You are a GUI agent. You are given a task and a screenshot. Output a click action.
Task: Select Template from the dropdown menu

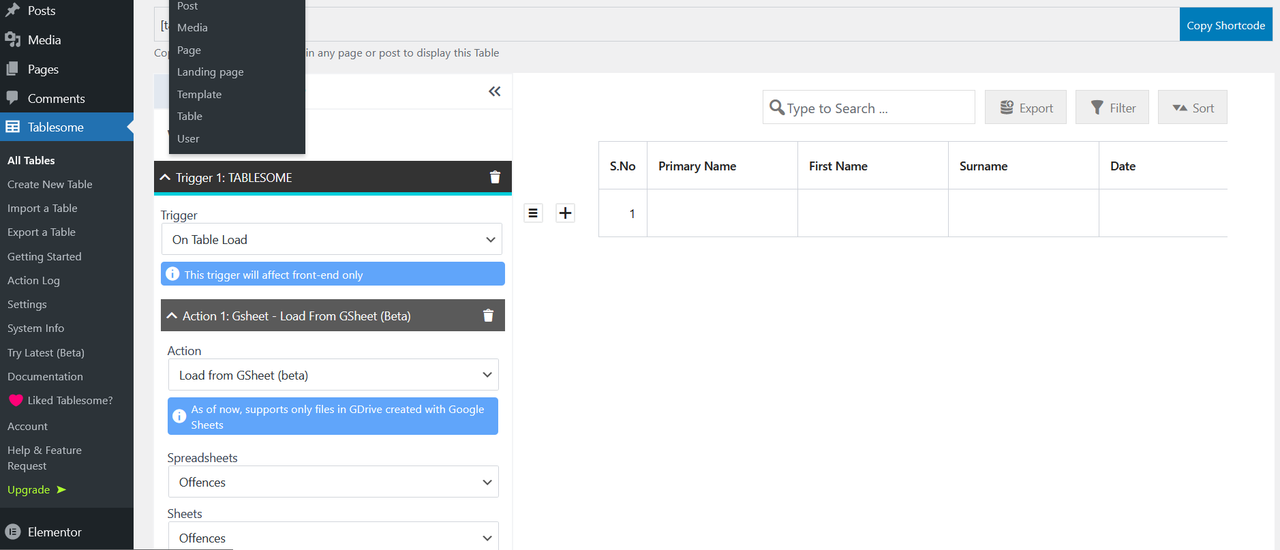237,94
